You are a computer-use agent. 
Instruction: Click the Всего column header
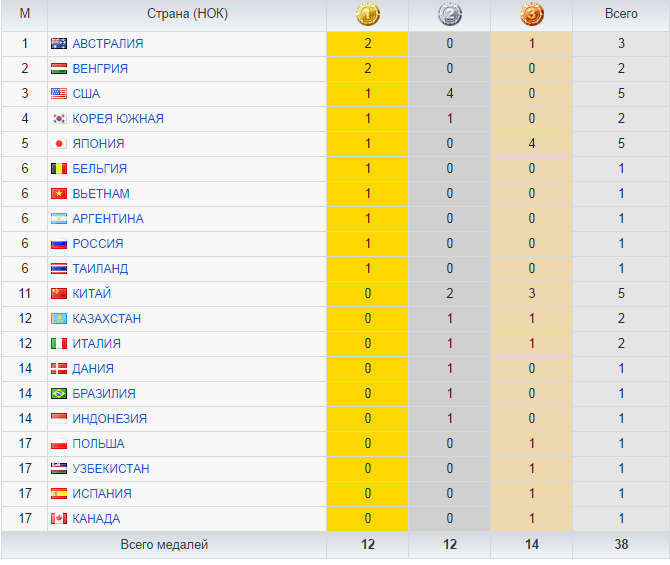click(621, 15)
